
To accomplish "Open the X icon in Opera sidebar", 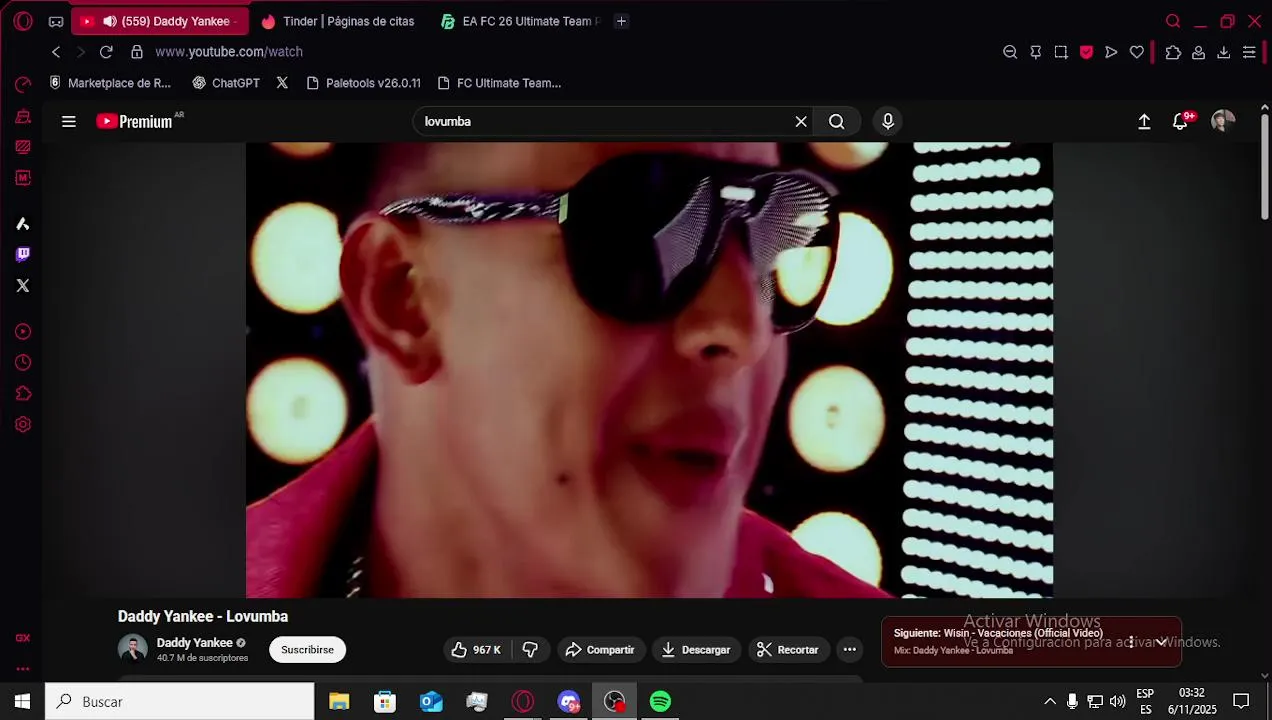I will pos(23,286).
